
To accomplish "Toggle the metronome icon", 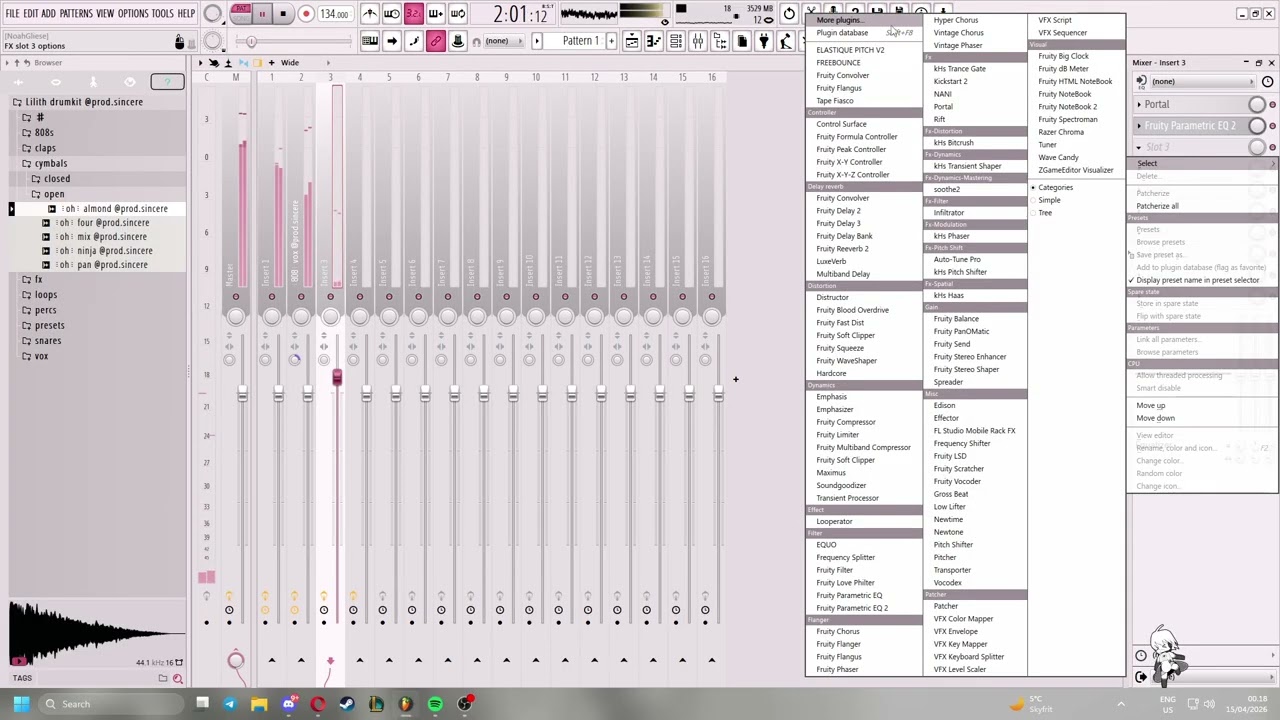I will (x=370, y=14).
